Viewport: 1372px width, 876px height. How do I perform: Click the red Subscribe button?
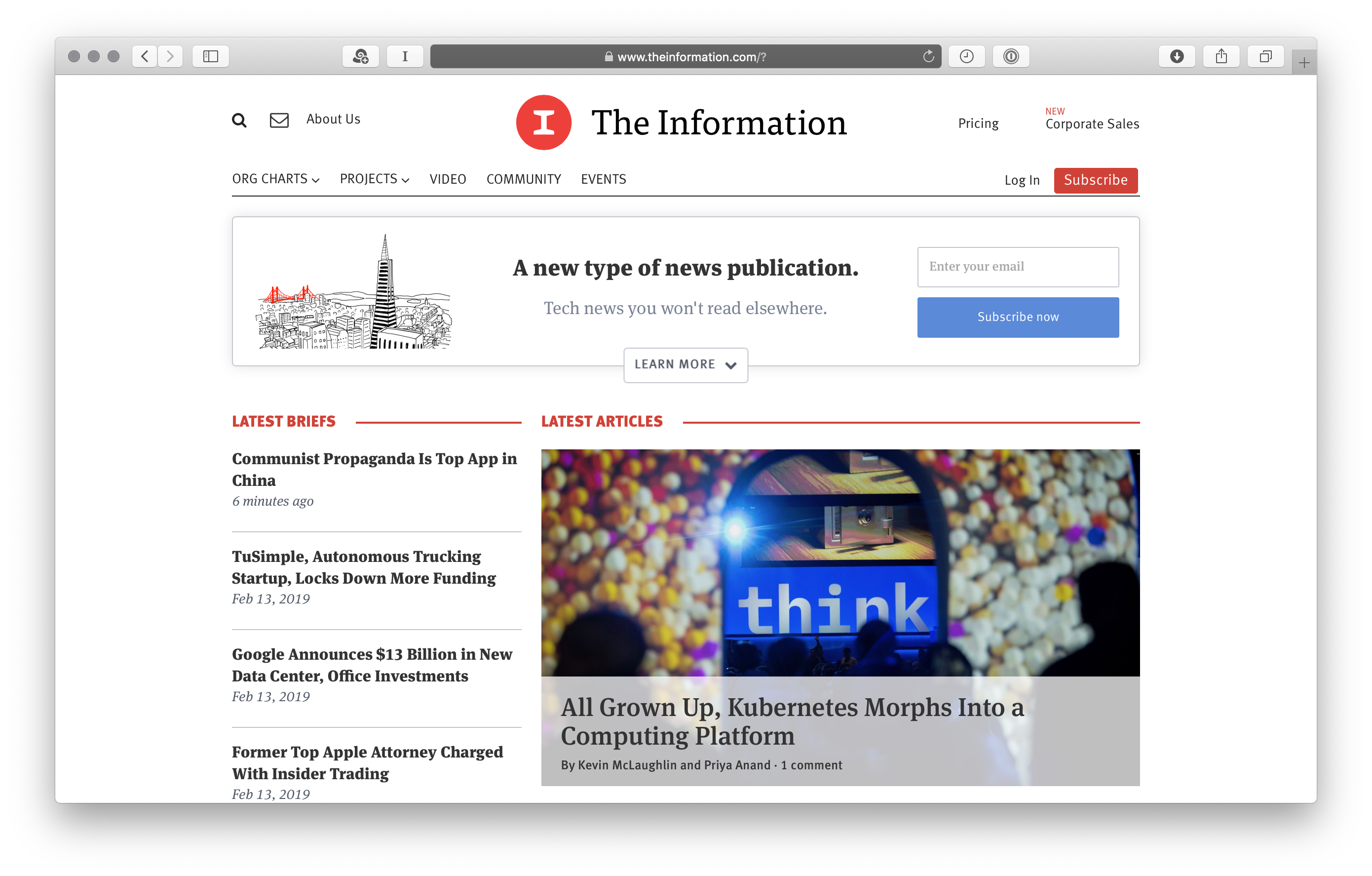pos(1096,180)
